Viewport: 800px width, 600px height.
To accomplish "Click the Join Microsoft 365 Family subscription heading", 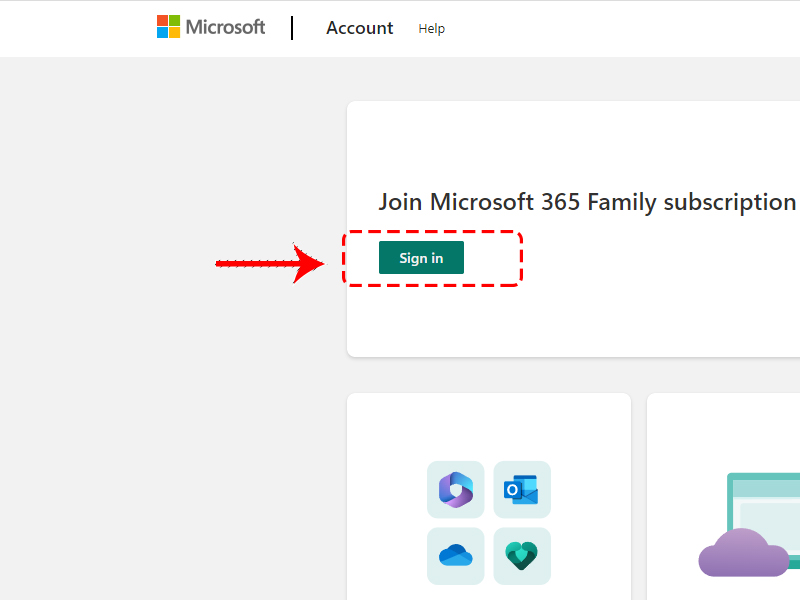I will pos(587,202).
